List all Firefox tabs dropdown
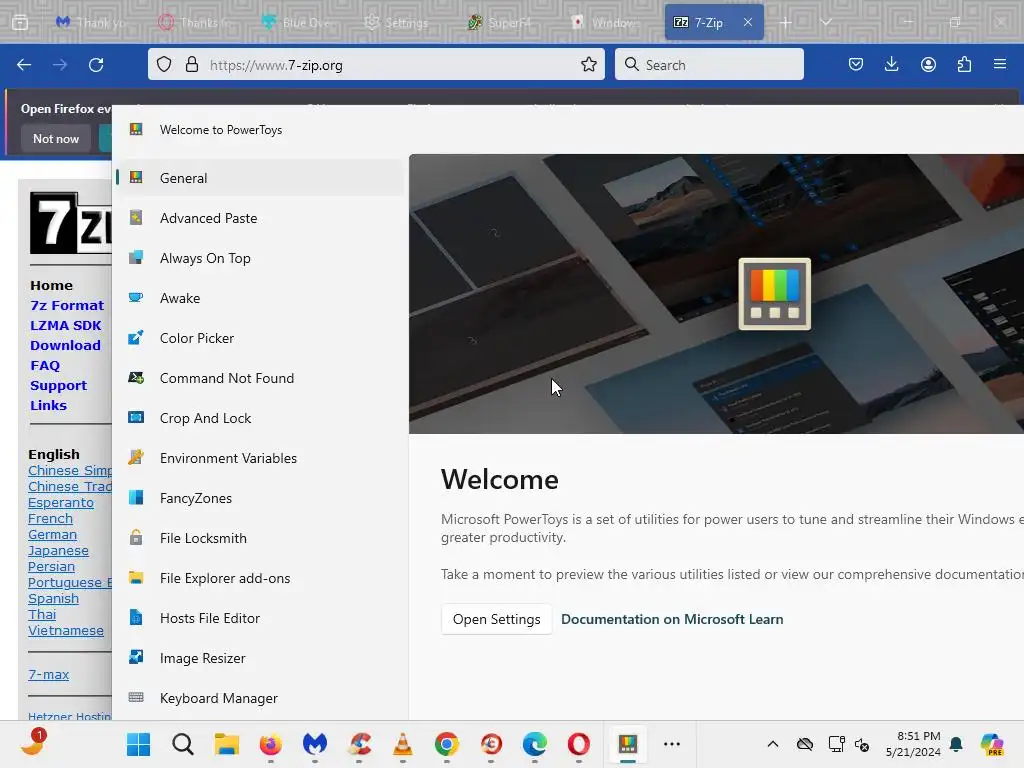 tap(826, 23)
